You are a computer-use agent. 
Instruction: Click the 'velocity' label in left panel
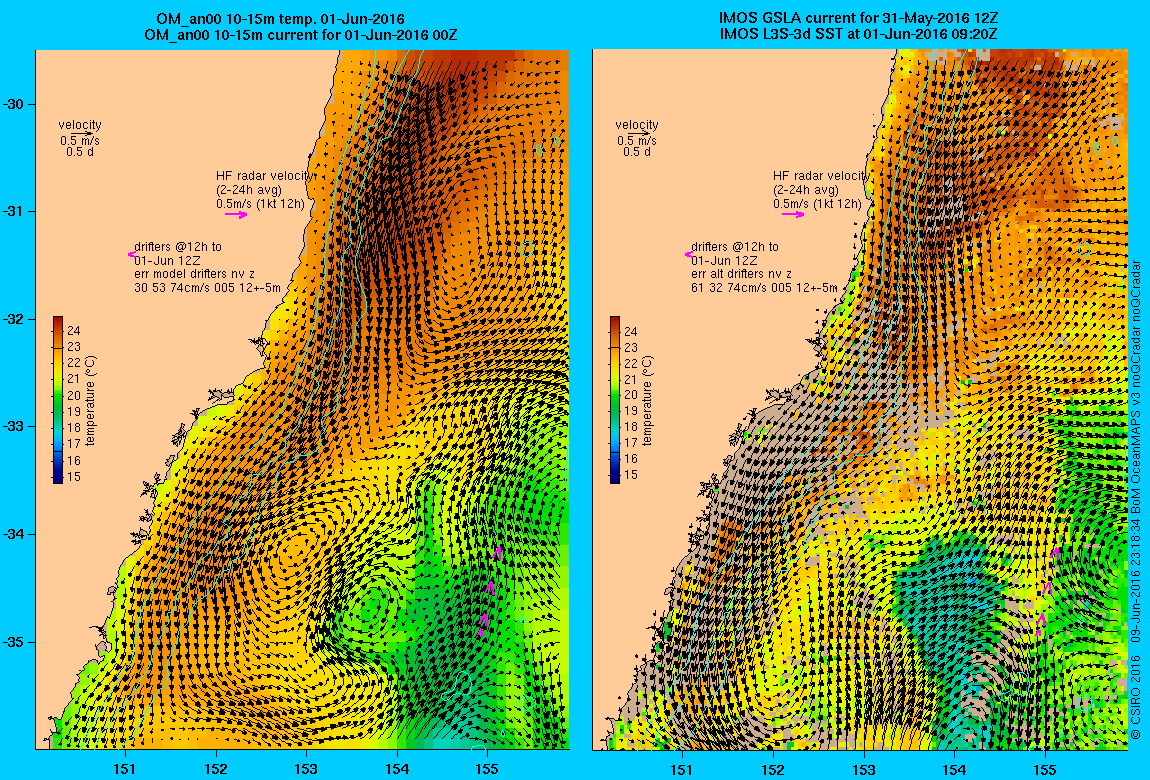[80, 125]
